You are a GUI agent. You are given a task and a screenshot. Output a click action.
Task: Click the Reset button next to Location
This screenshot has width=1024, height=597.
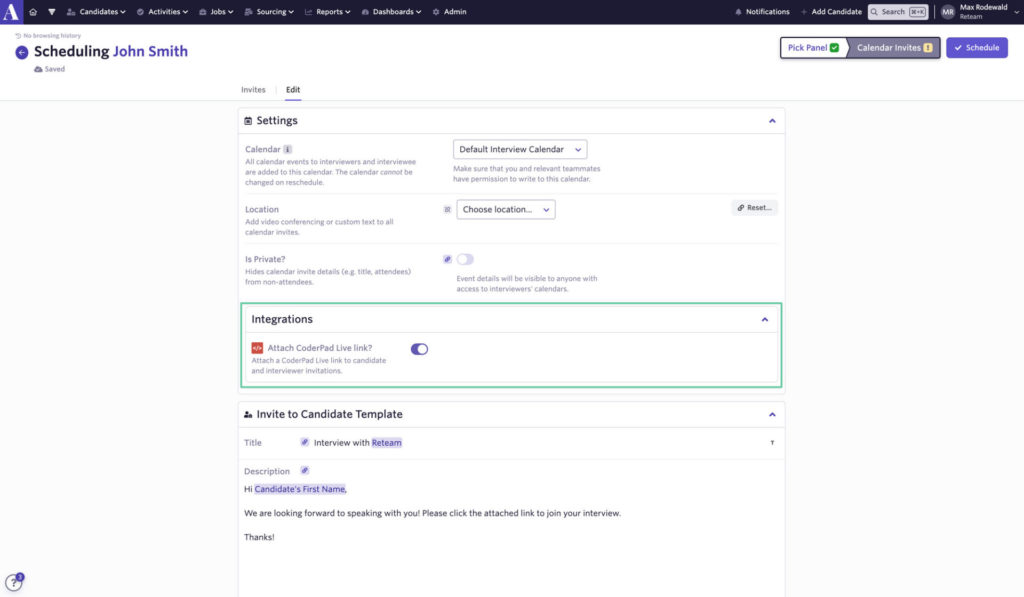[x=753, y=207]
